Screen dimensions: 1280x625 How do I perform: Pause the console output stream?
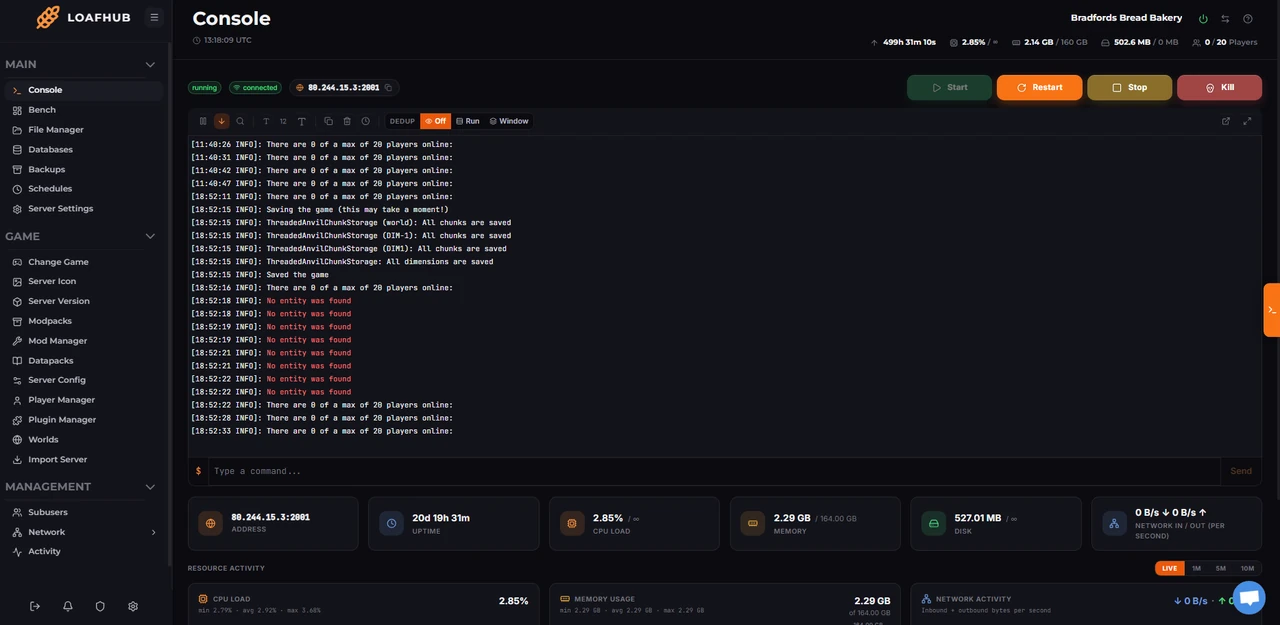tap(203, 121)
